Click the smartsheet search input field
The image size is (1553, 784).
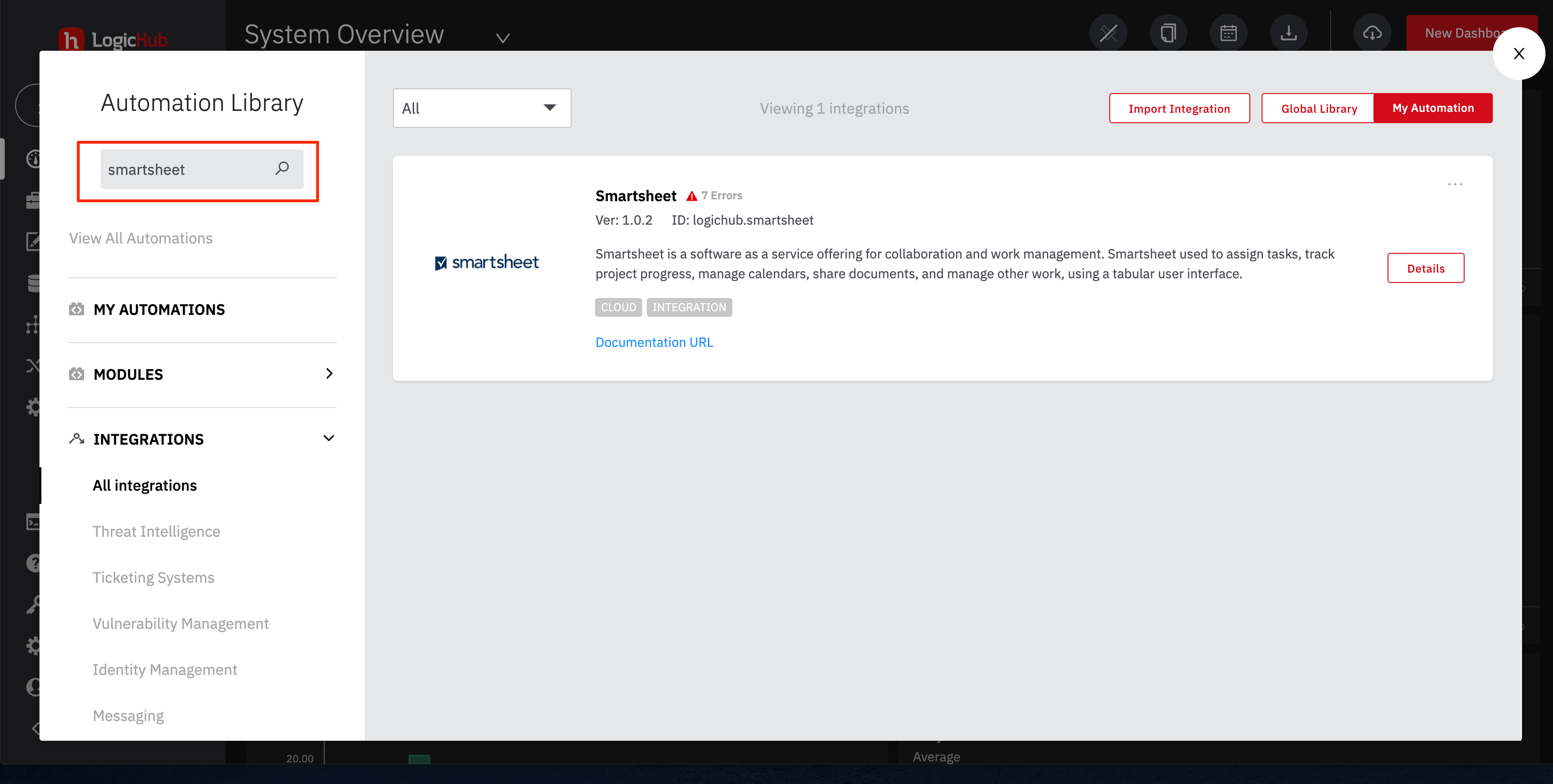pos(202,169)
